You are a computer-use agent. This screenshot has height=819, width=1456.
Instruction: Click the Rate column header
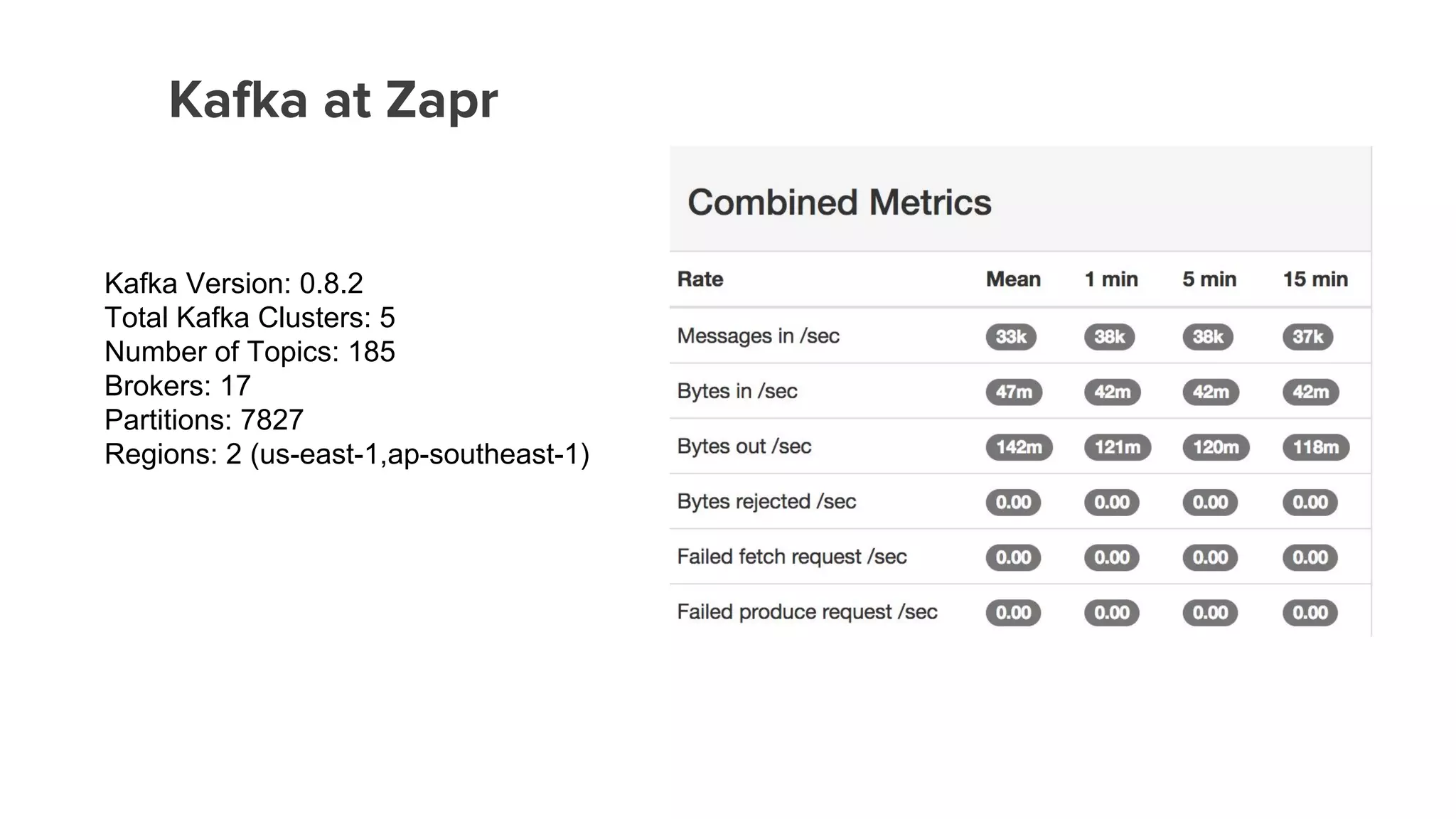point(700,279)
